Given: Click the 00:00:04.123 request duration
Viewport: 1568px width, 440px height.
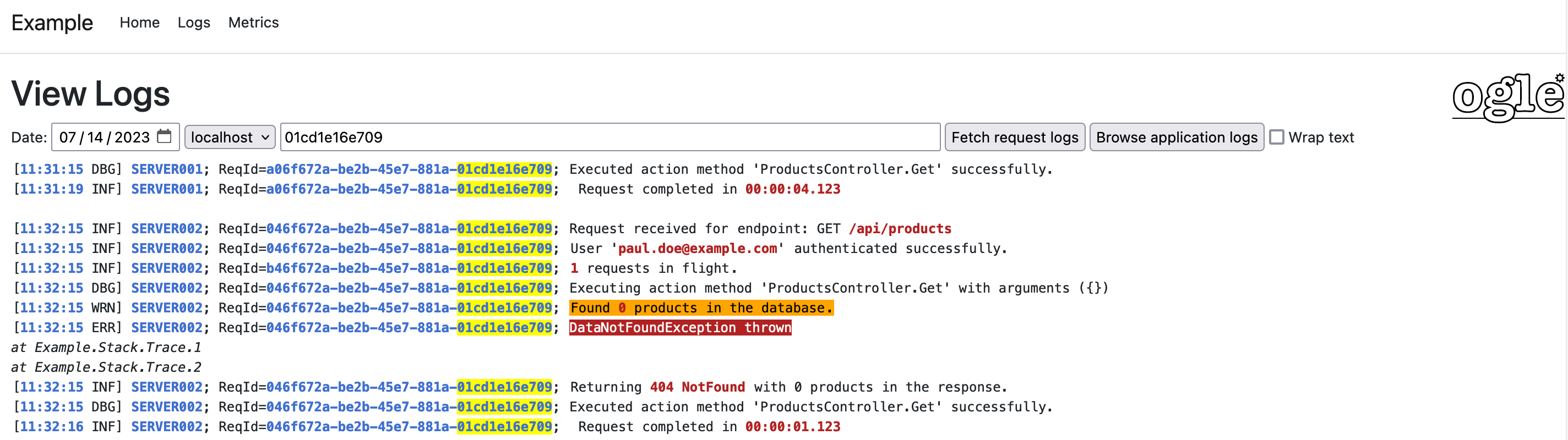Looking at the screenshot, I should pos(792,189).
